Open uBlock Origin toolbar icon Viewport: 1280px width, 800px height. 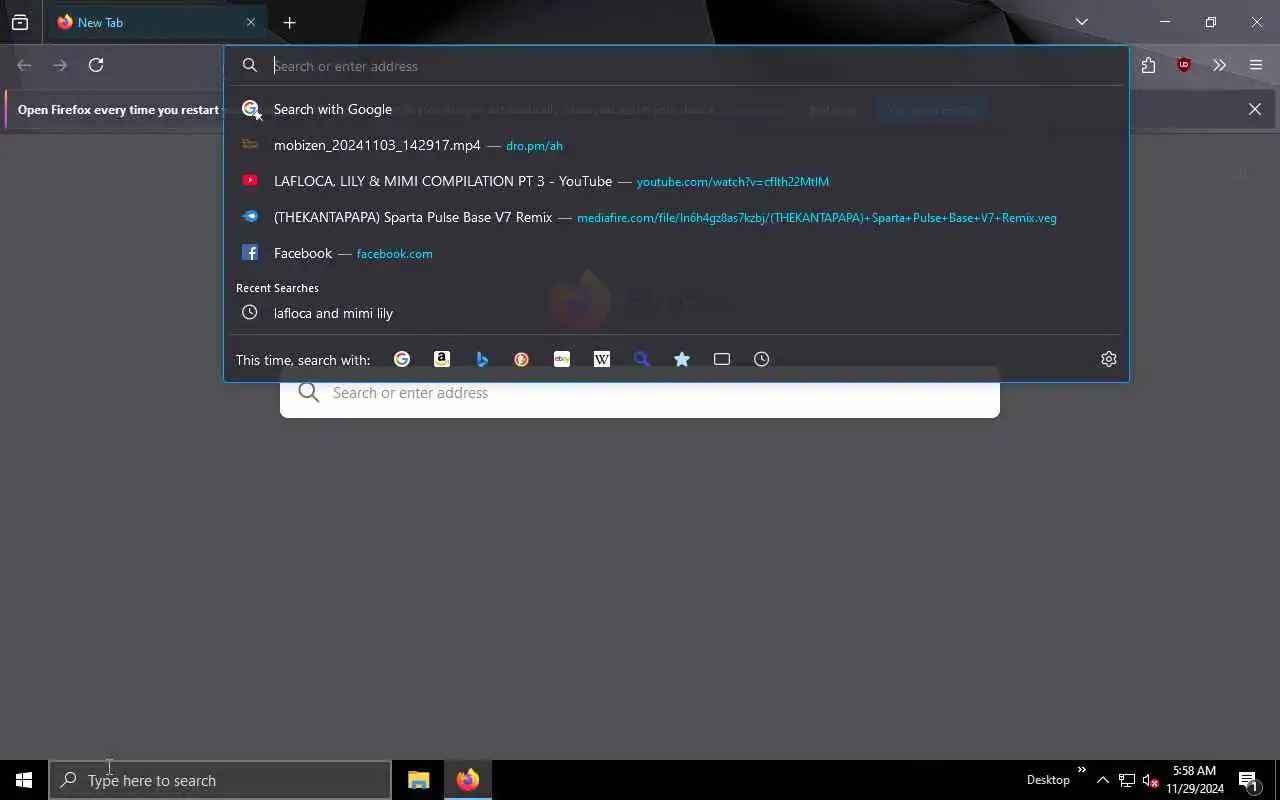[1184, 65]
